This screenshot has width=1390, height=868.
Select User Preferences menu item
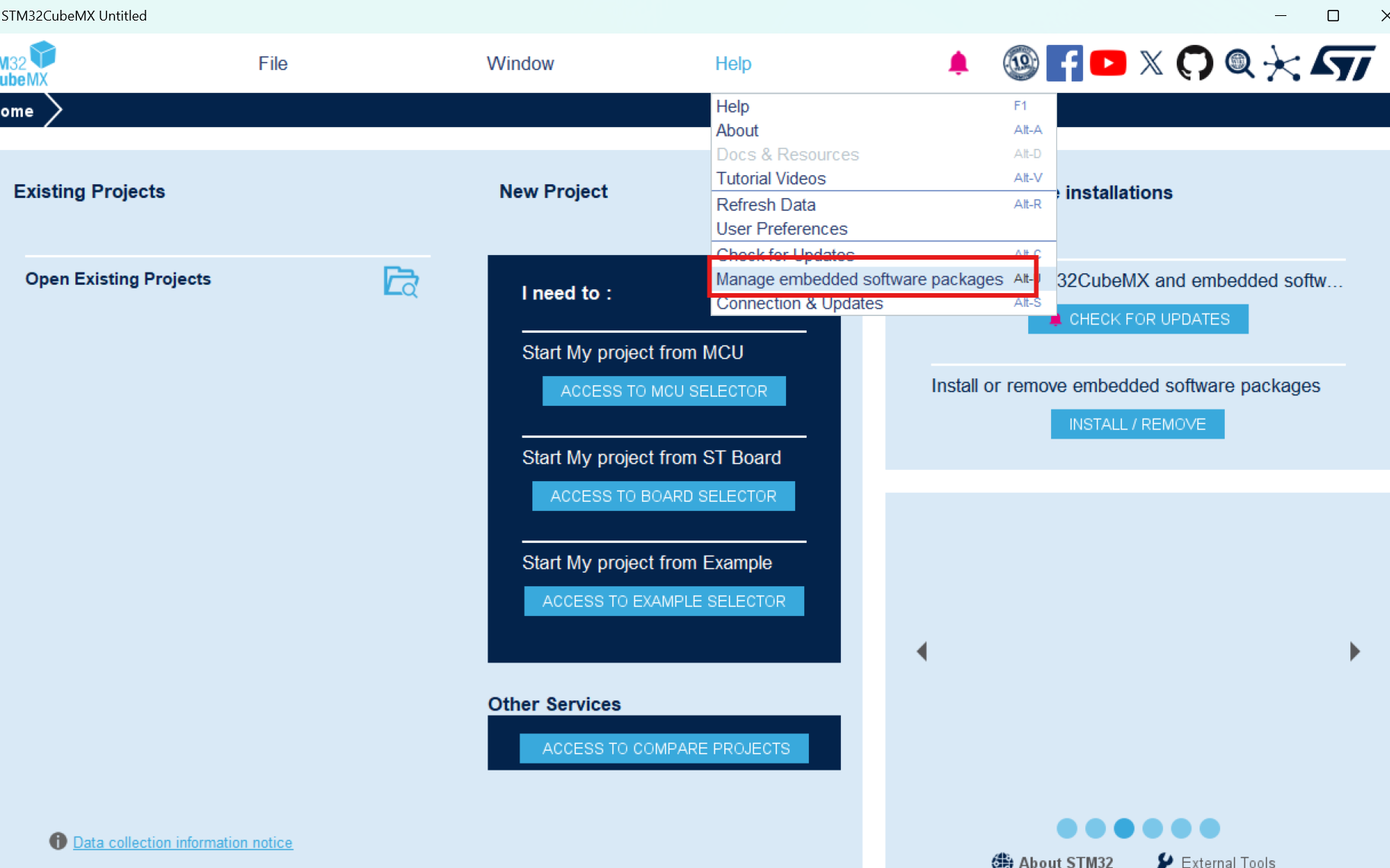pos(884,229)
